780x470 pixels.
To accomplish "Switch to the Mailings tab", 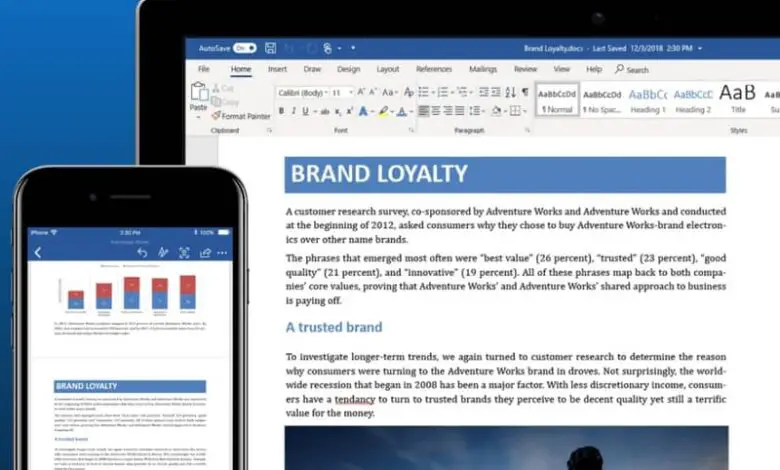I will (483, 69).
